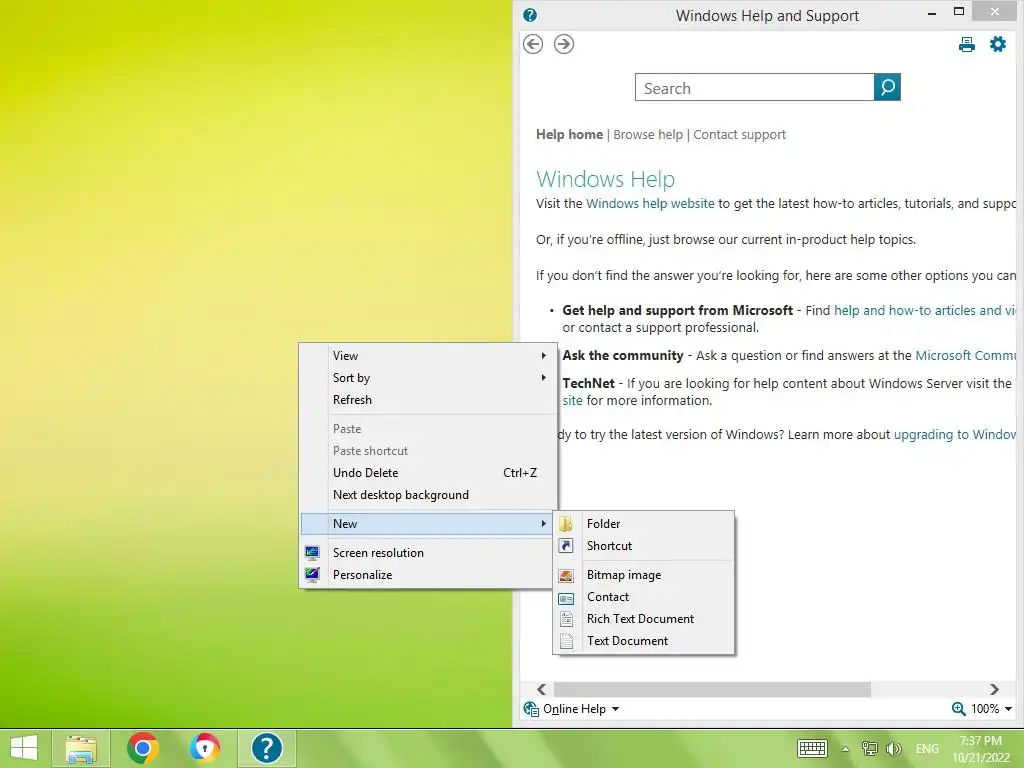
Task: Select Help and Support taskbar button
Action: [266, 748]
